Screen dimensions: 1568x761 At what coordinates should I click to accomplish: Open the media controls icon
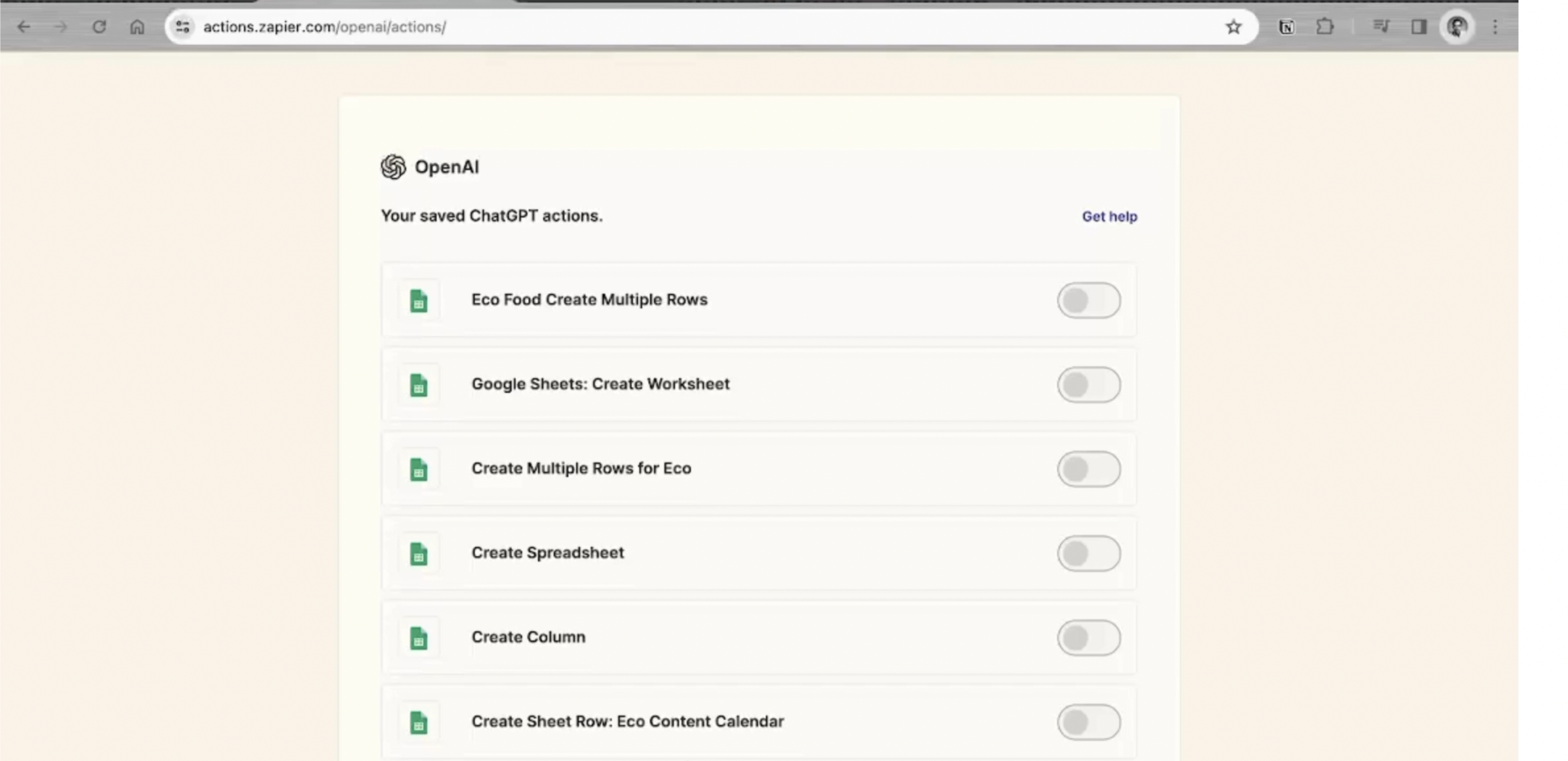1381,27
